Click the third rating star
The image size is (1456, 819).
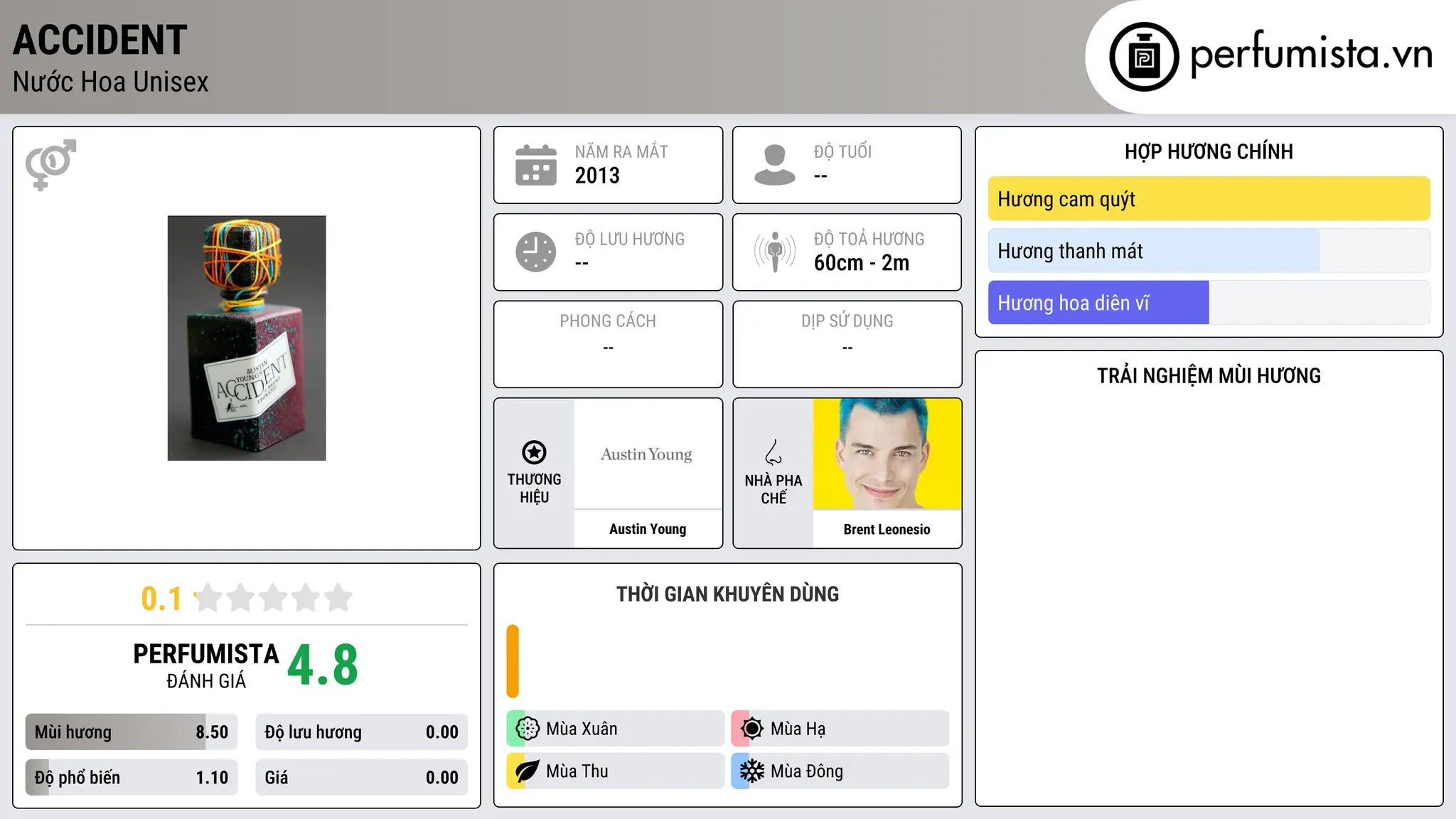click(273, 598)
